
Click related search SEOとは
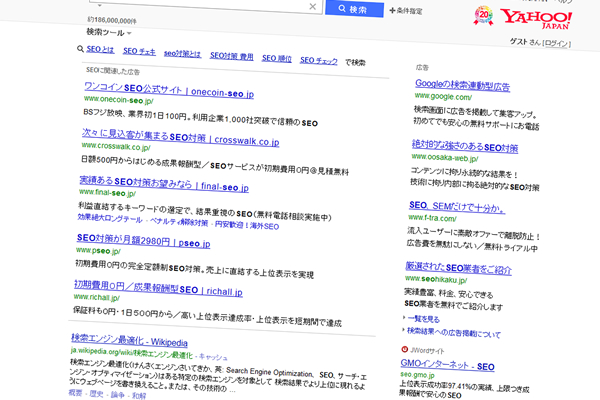point(100,49)
